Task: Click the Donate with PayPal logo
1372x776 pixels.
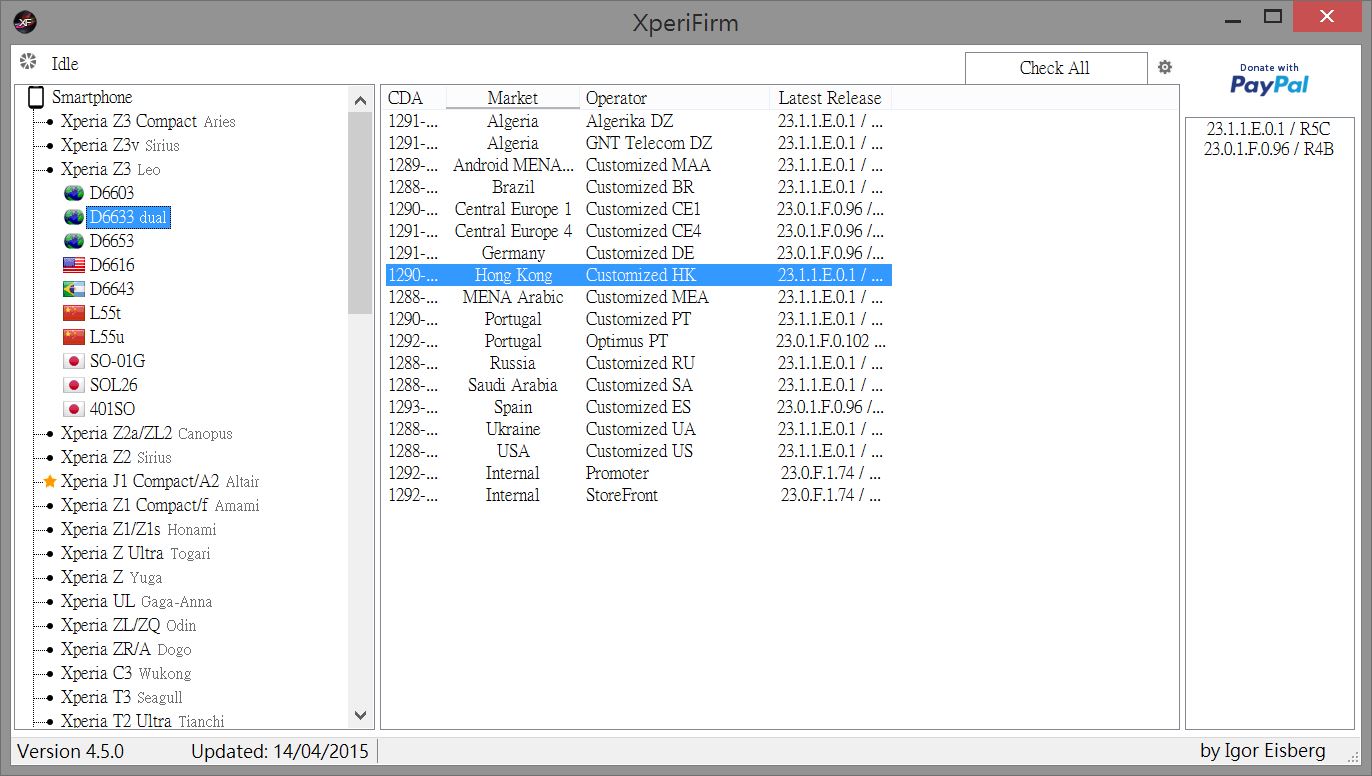Action: (1269, 79)
